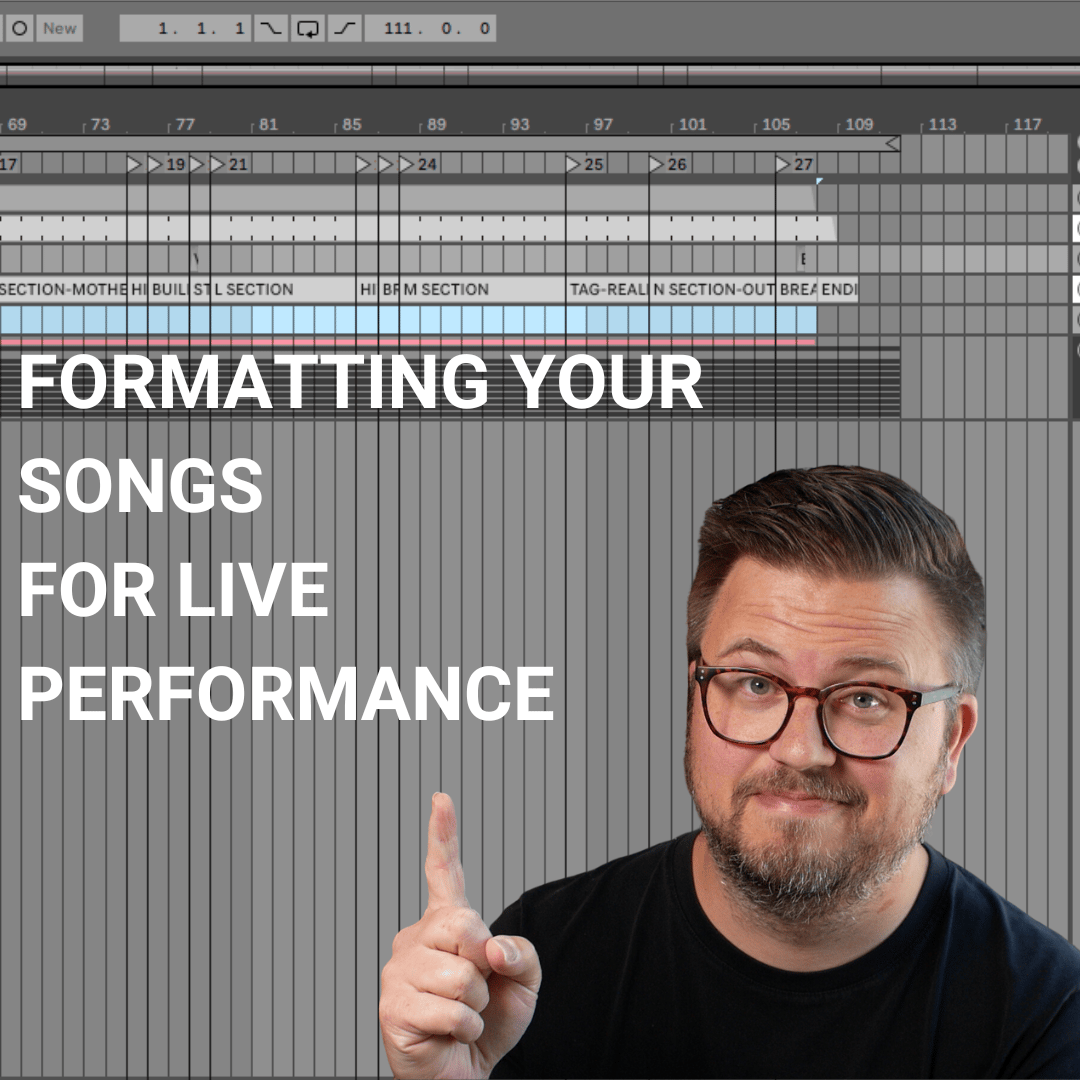1080x1080 pixels.
Task: Click the Arrangement Record circle button
Action: (x=20, y=28)
